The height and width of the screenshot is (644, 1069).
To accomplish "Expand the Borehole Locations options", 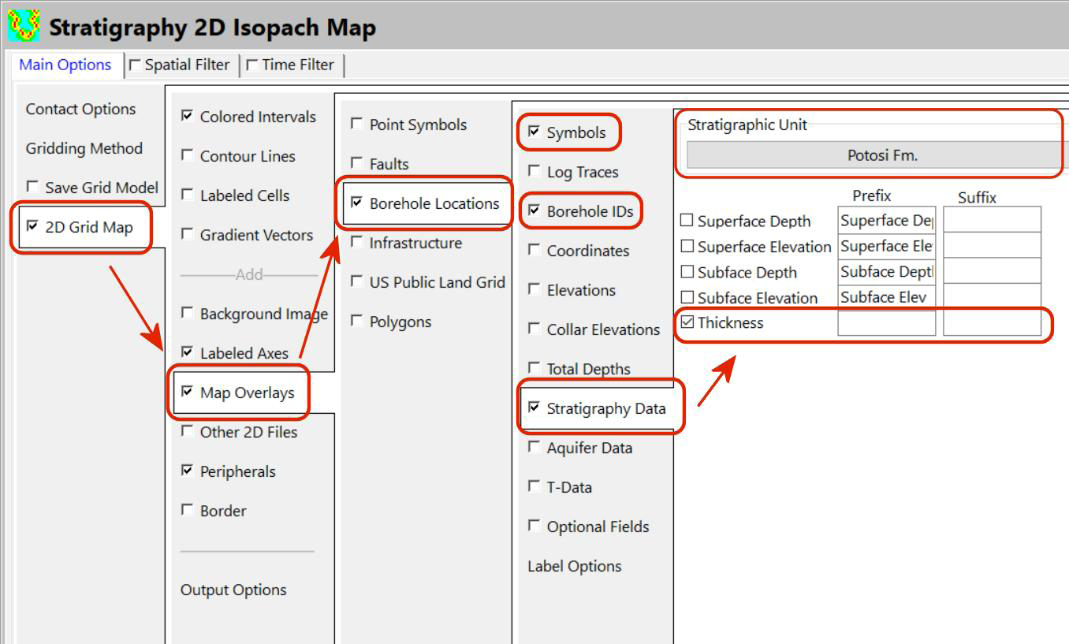I will tap(433, 203).
